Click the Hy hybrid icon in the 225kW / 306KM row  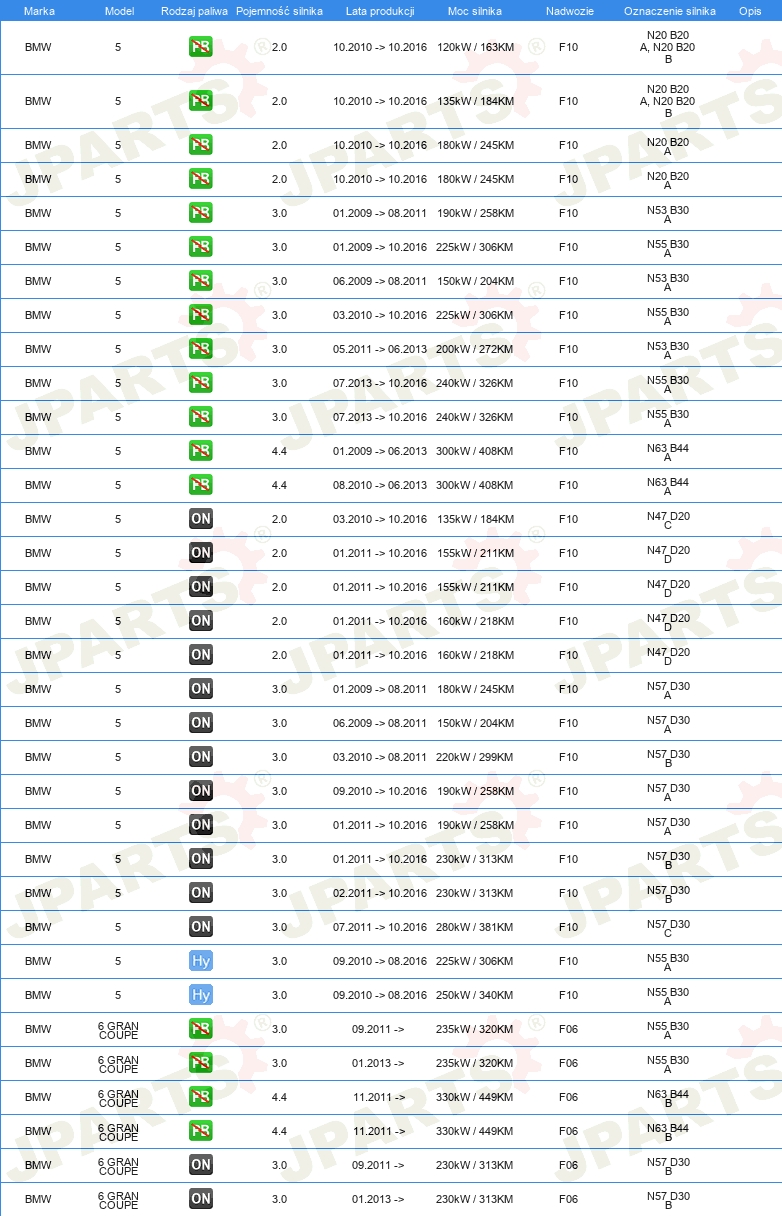click(201, 961)
